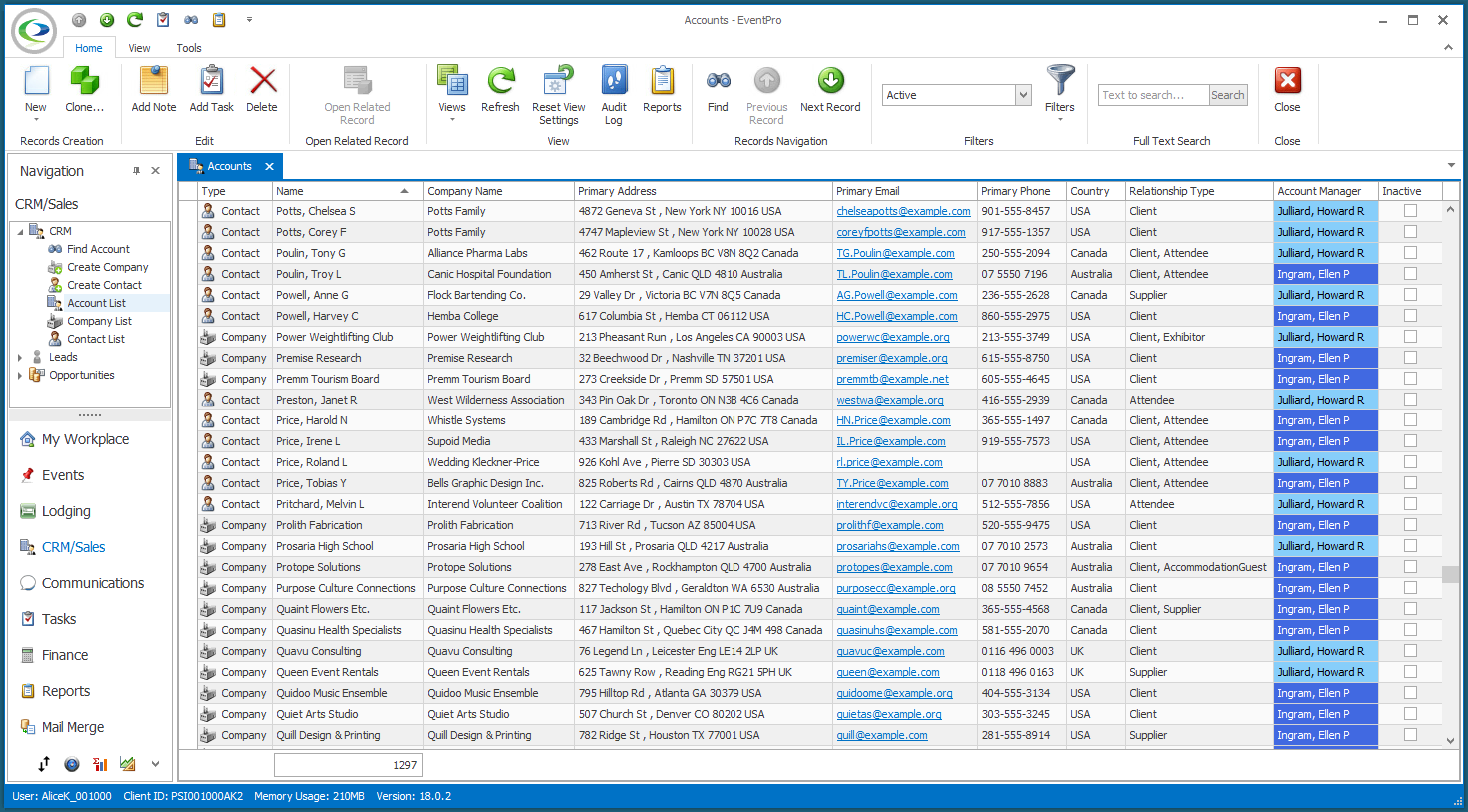Open the Customize Quick Access Toolbar dropdown

click(x=249, y=20)
